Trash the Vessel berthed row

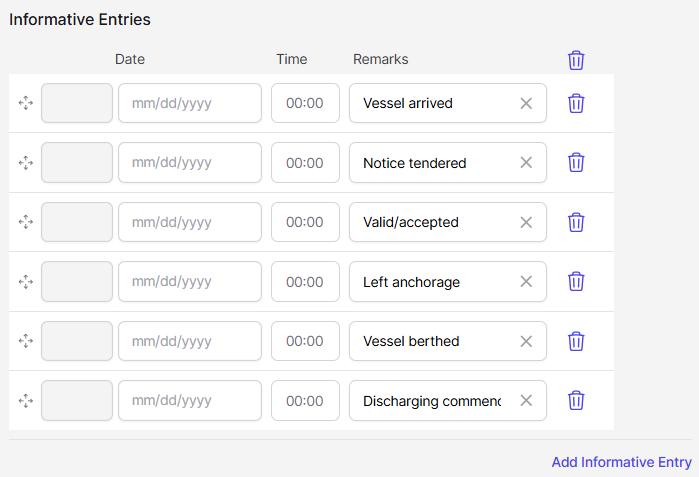tap(576, 341)
